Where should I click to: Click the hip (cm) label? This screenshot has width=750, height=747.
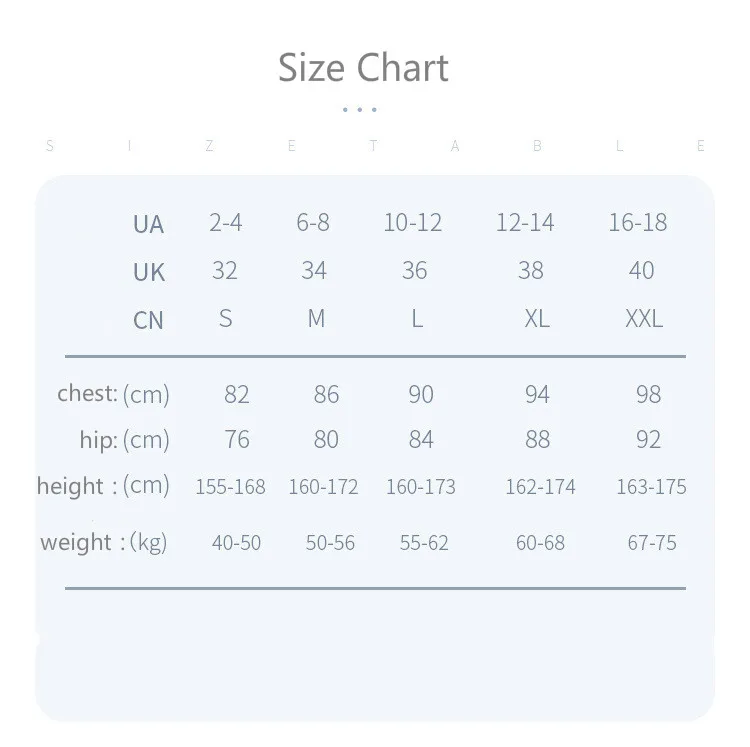click(124, 439)
